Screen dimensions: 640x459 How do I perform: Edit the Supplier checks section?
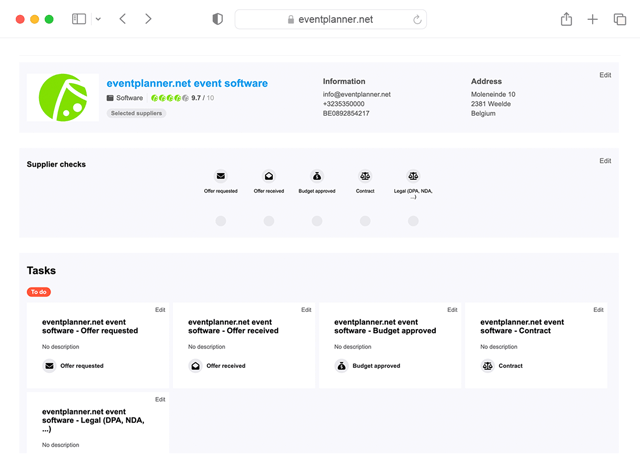605,161
